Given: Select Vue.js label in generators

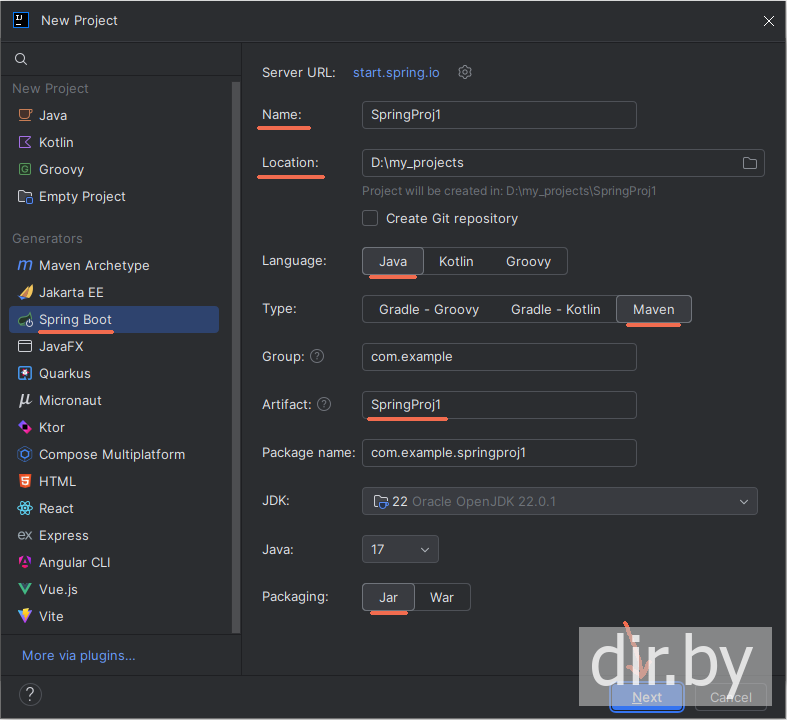Looking at the screenshot, I should (x=58, y=589).
